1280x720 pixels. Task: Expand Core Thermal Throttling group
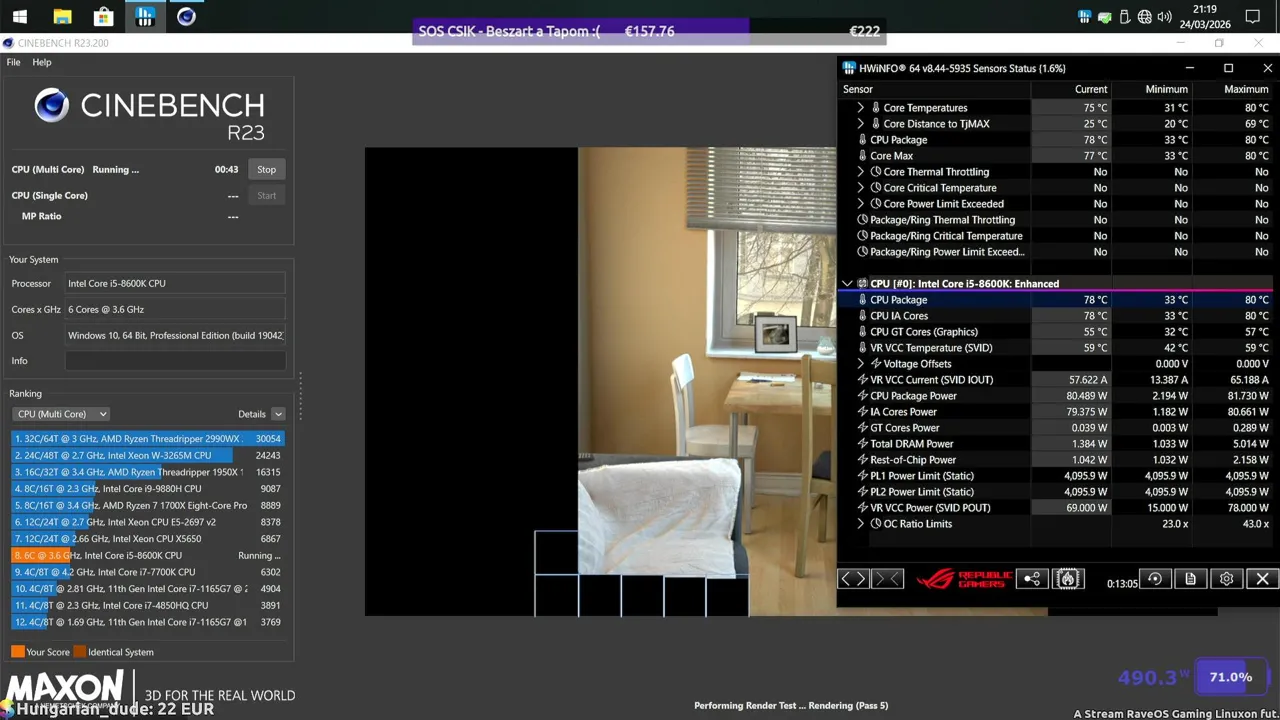click(x=860, y=172)
